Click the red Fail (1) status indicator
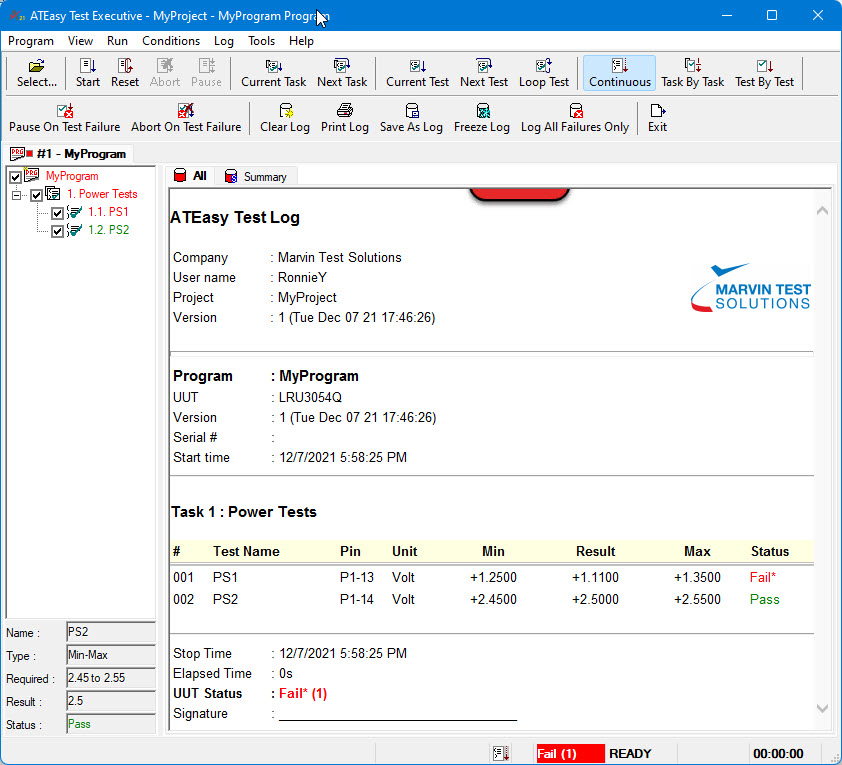 point(569,754)
